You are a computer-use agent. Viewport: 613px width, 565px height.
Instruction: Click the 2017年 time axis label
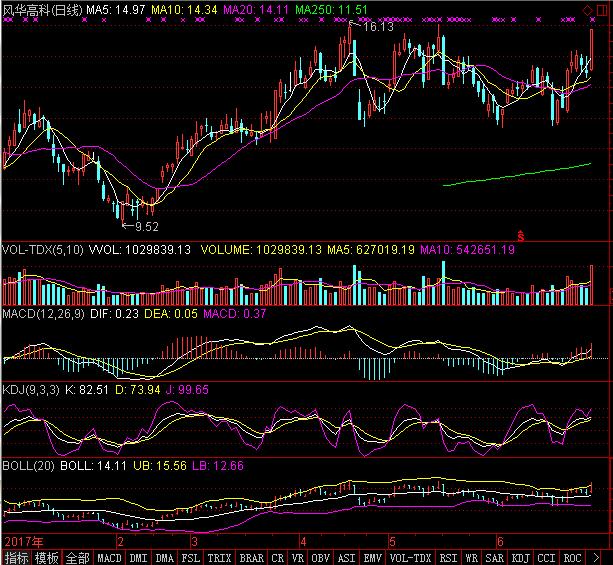pyautogui.click(x=24, y=542)
